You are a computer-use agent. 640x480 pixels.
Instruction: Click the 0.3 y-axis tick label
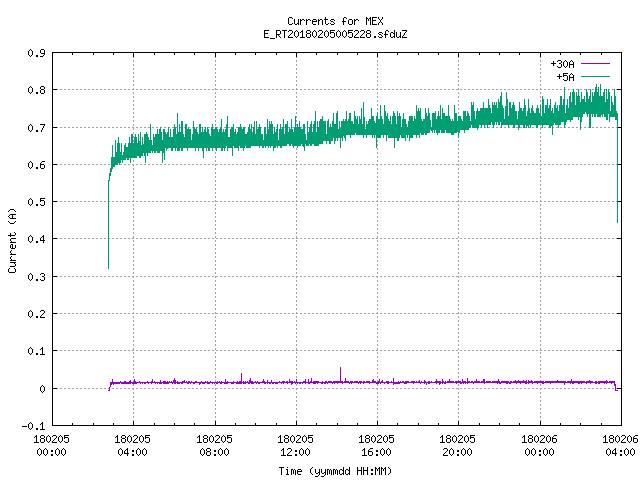point(36,277)
